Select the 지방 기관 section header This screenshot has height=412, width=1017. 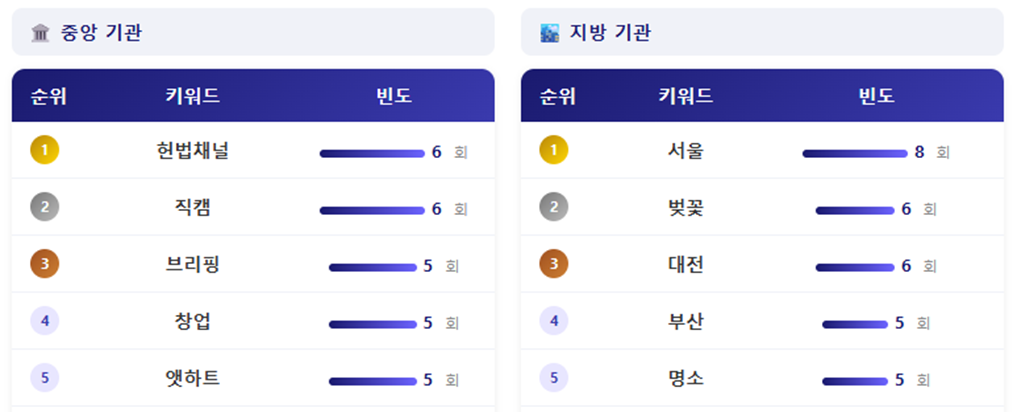(x=762, y=33)
